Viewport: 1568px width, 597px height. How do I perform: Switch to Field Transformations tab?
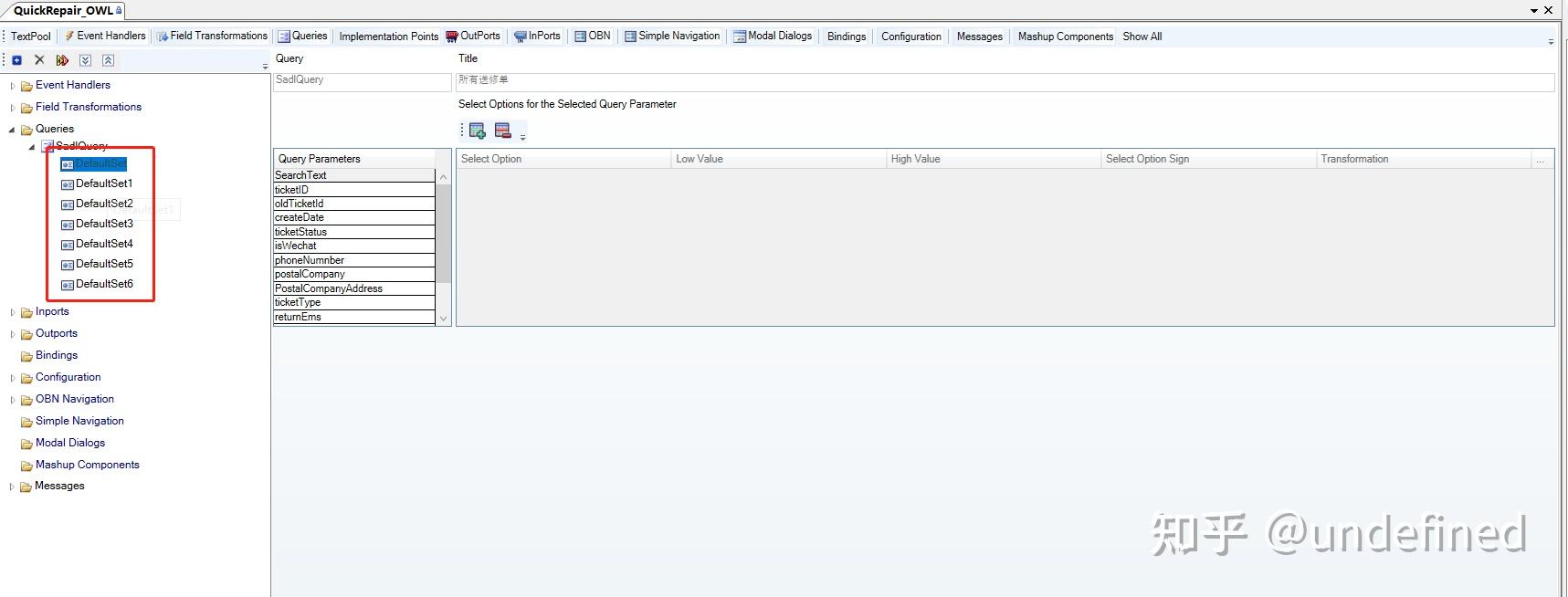click(212, 36)
